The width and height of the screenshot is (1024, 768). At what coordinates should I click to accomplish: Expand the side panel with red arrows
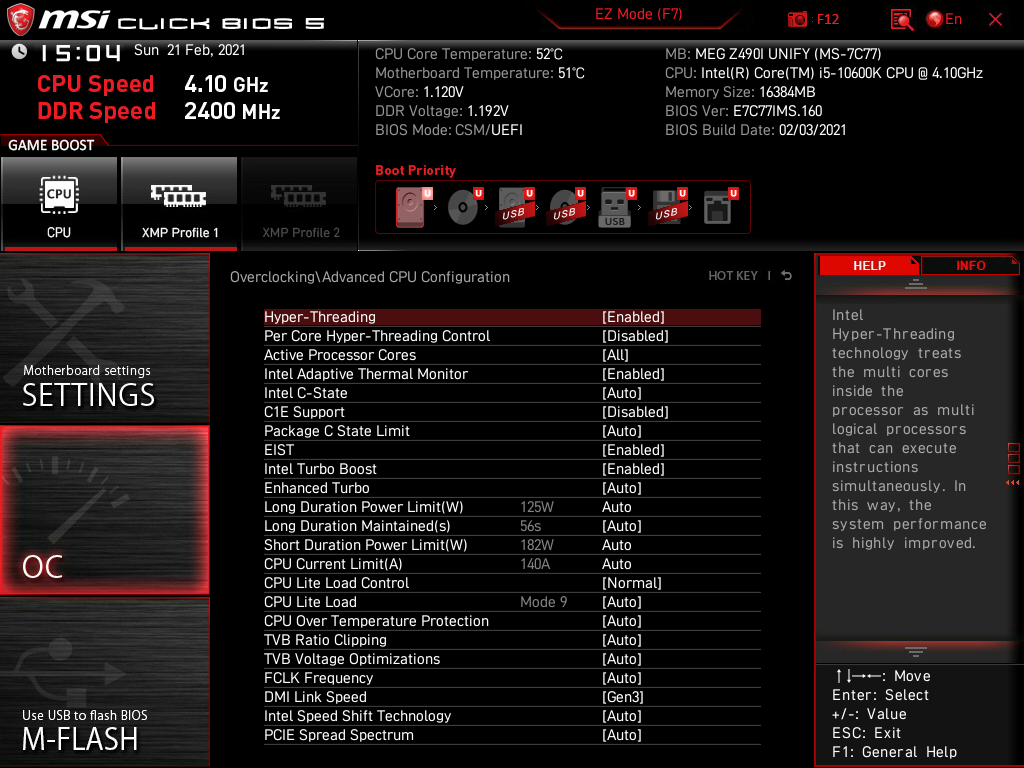[1013, 465]
